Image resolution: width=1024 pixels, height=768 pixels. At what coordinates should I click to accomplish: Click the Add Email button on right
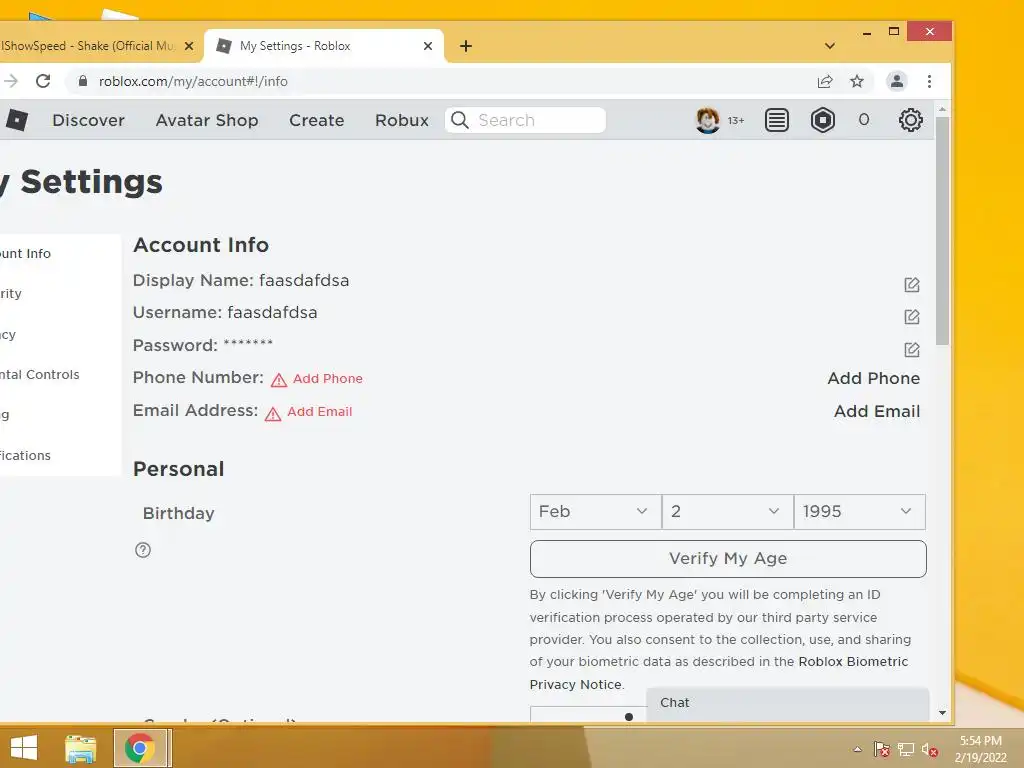click(x=876, y=411)
